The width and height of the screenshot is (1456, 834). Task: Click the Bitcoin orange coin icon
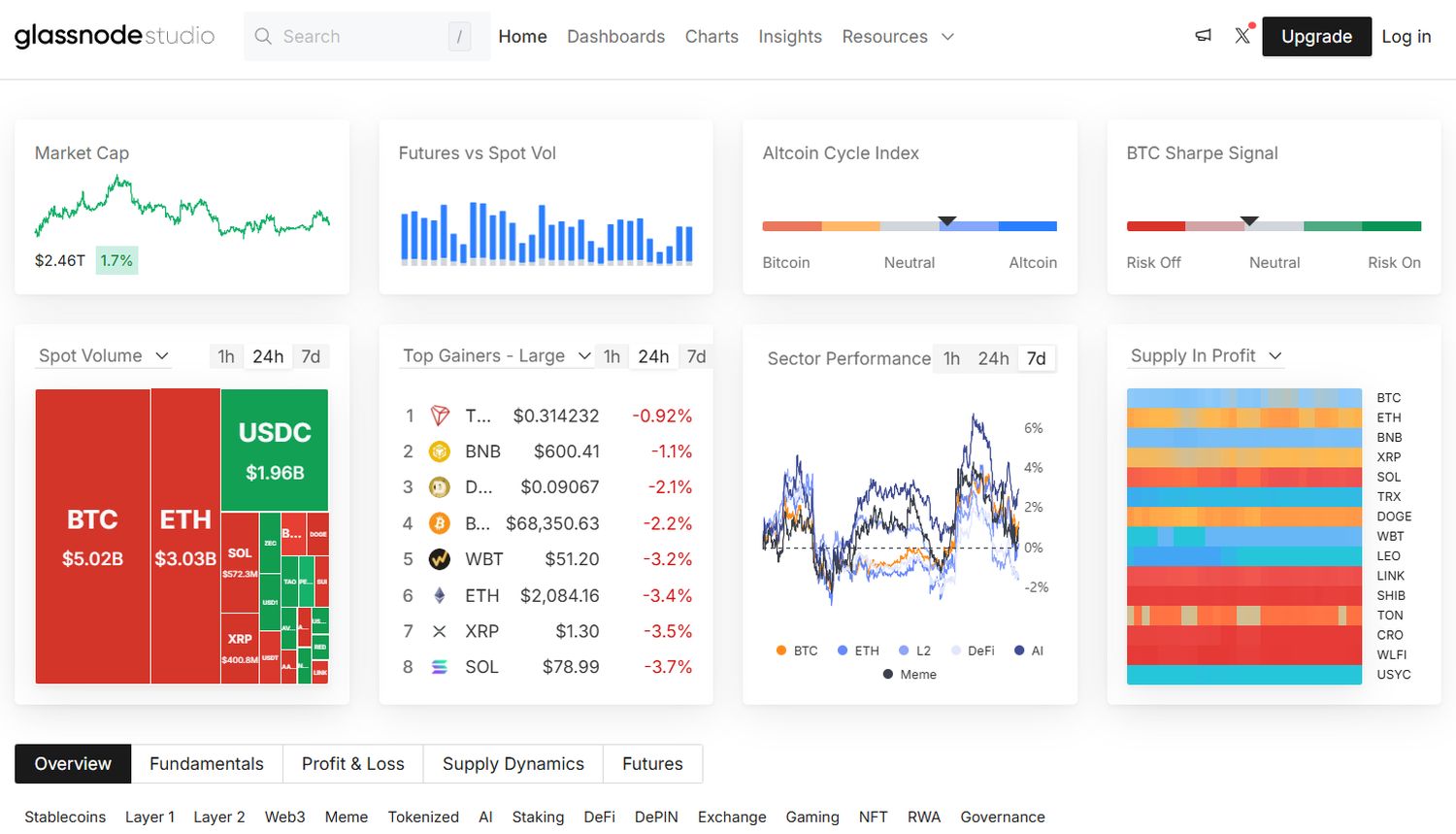(x=440, y=523)
